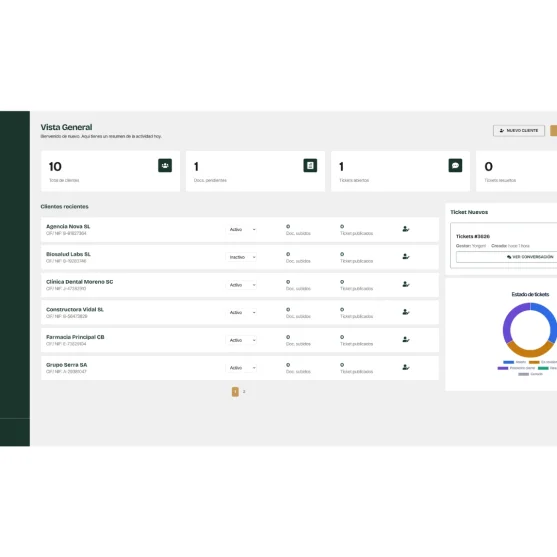The height and width of the screenshot is (557, 557).
Task: Open the Inactivo status dropdown for Biosalud Labs SL
Action: pyautogui.click(x=241, y=257)
